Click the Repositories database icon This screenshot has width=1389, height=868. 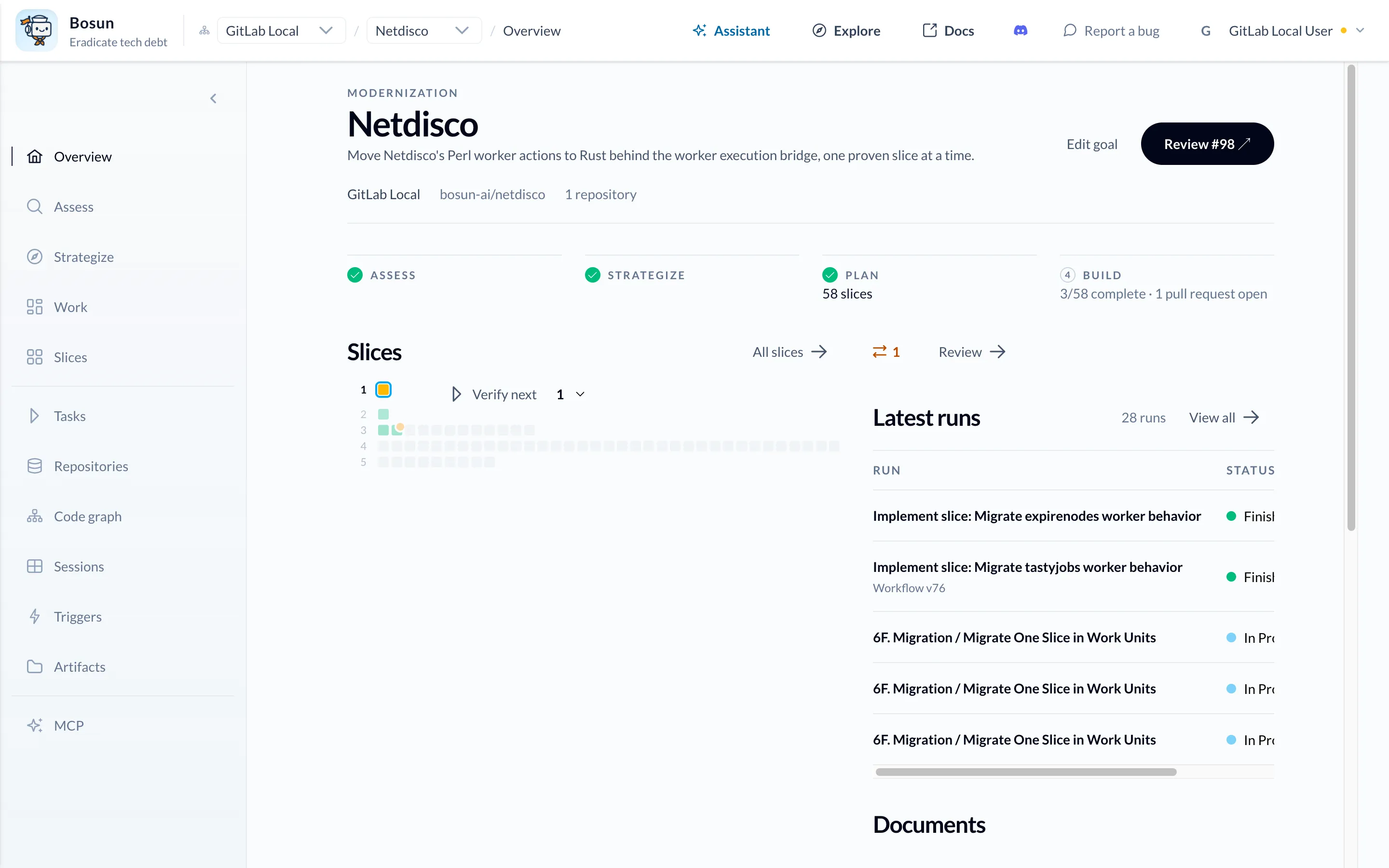[x=34, y=466]
